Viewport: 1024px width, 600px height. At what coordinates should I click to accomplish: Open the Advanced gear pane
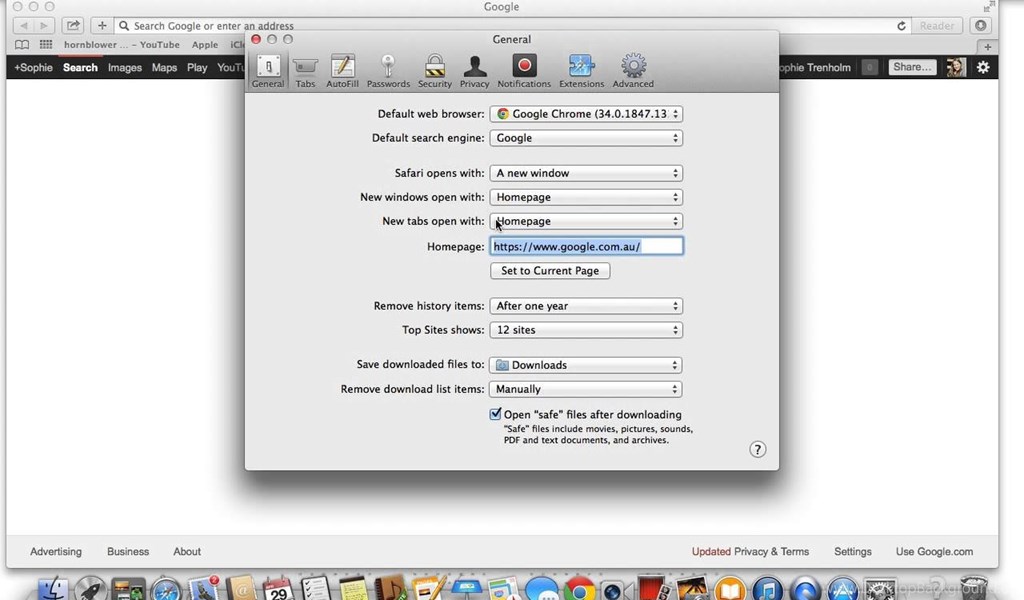click(633, 71)
